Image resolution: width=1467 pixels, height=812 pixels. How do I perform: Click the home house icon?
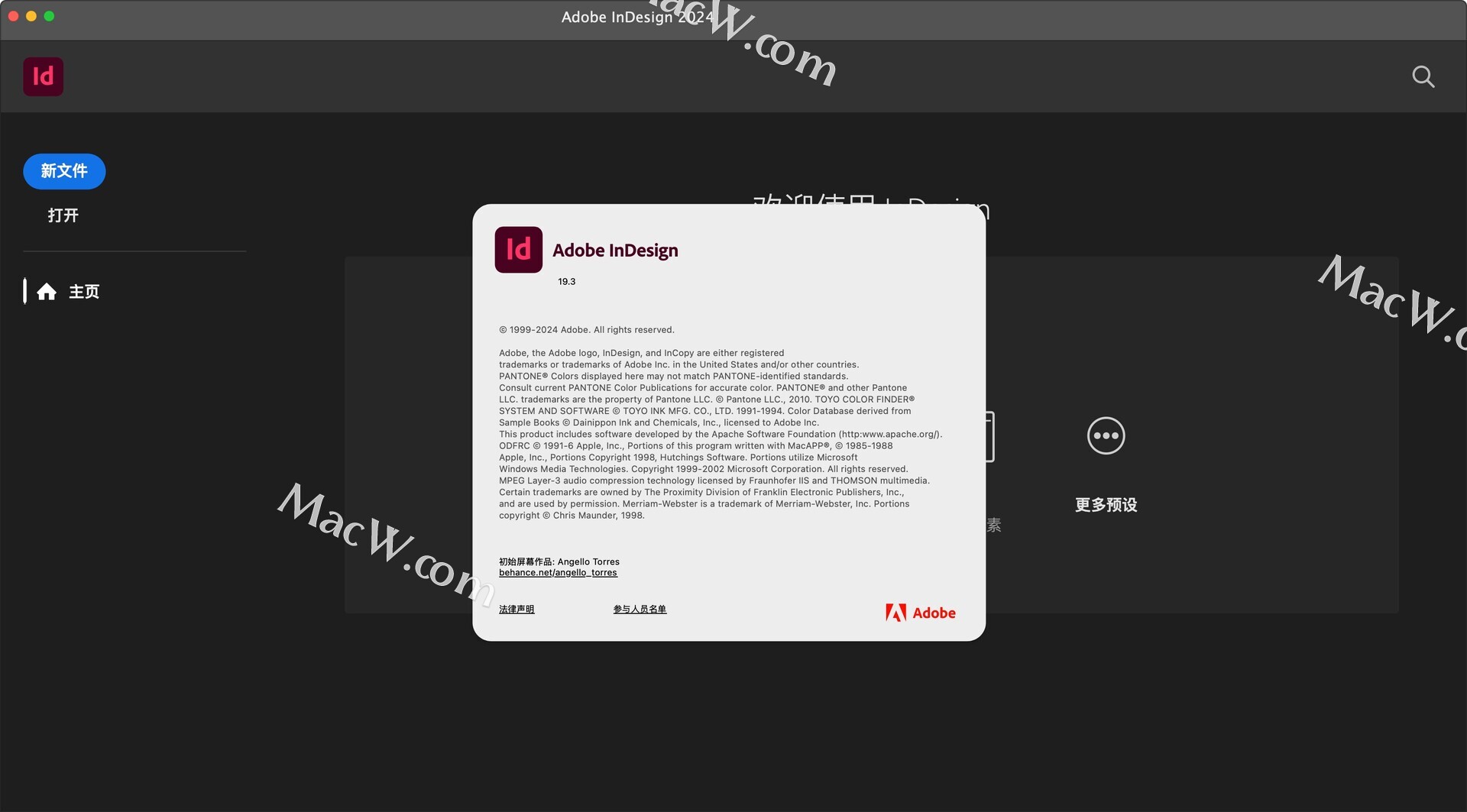[47, 292]
